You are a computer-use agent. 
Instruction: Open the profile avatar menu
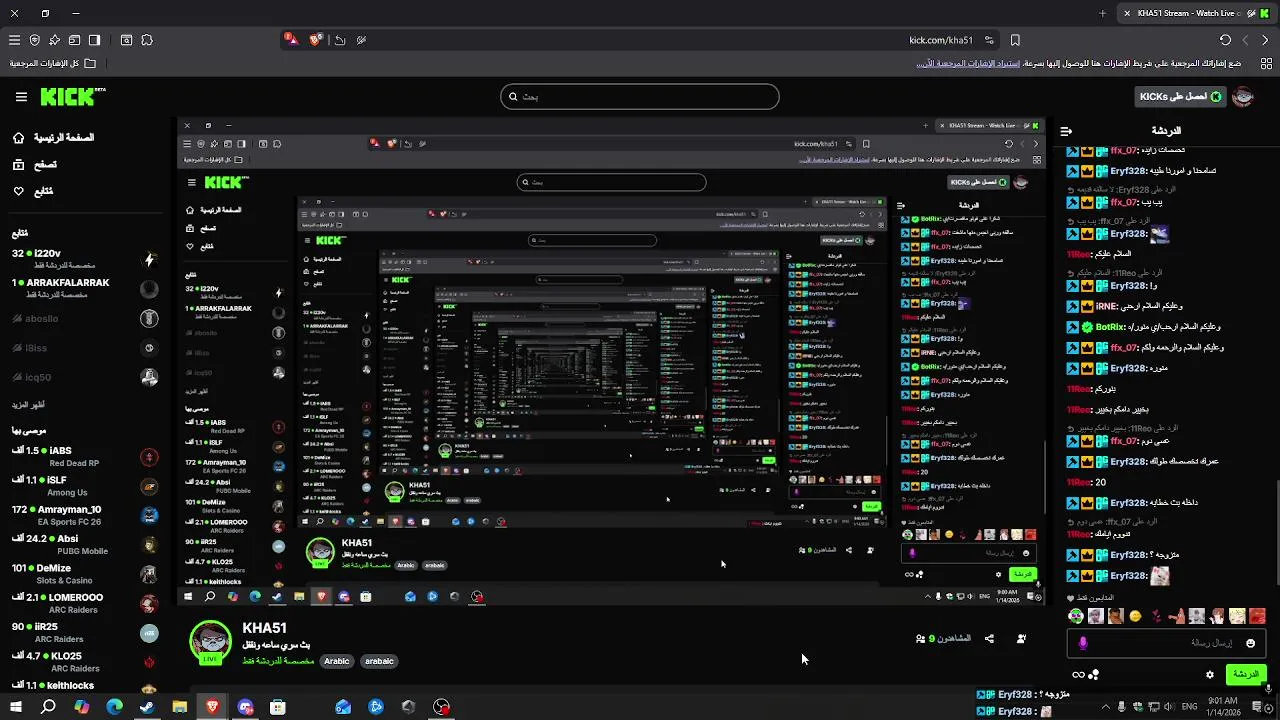point(1243,97)
